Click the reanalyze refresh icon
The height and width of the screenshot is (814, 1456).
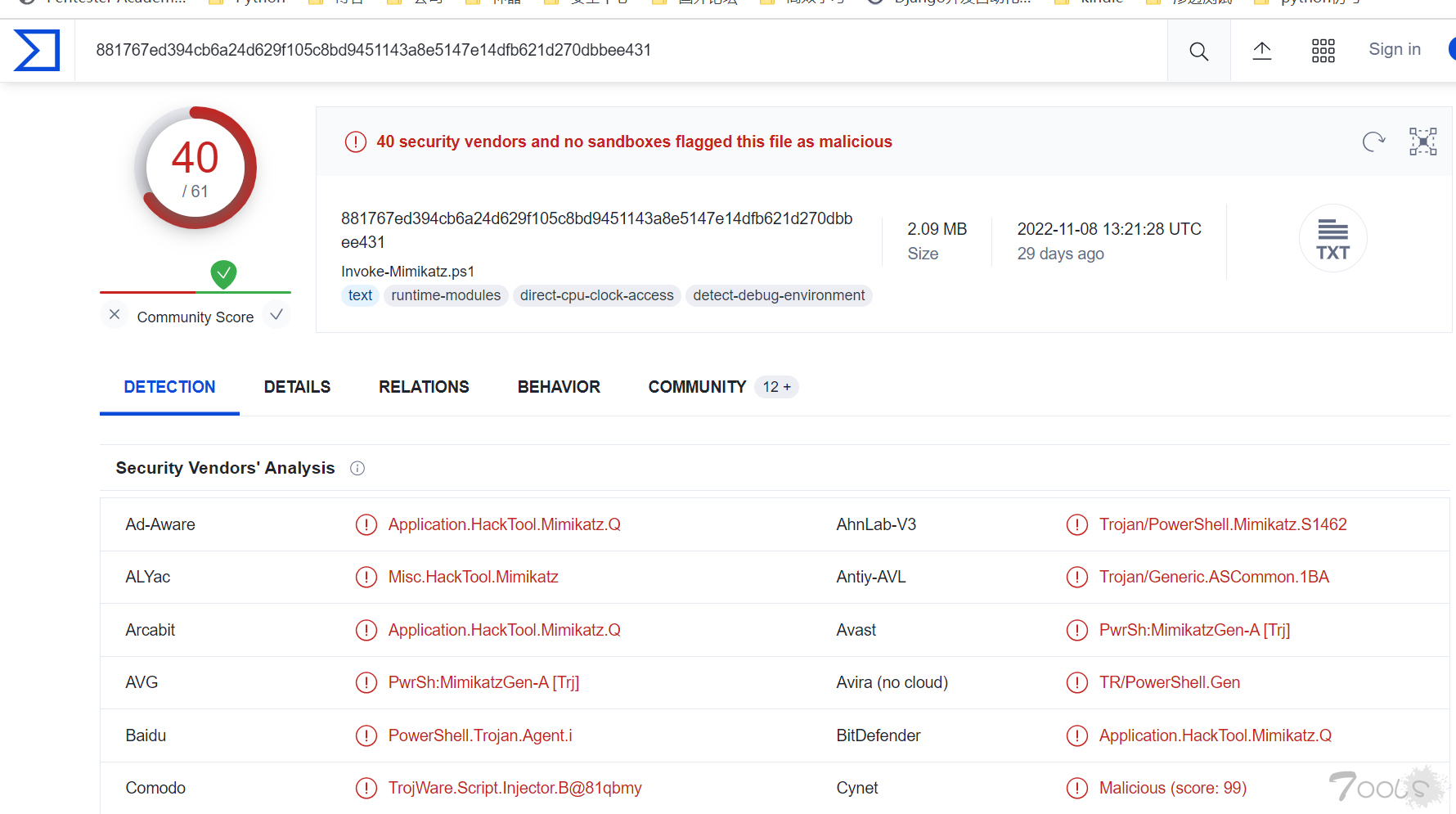click(1373, 142)
